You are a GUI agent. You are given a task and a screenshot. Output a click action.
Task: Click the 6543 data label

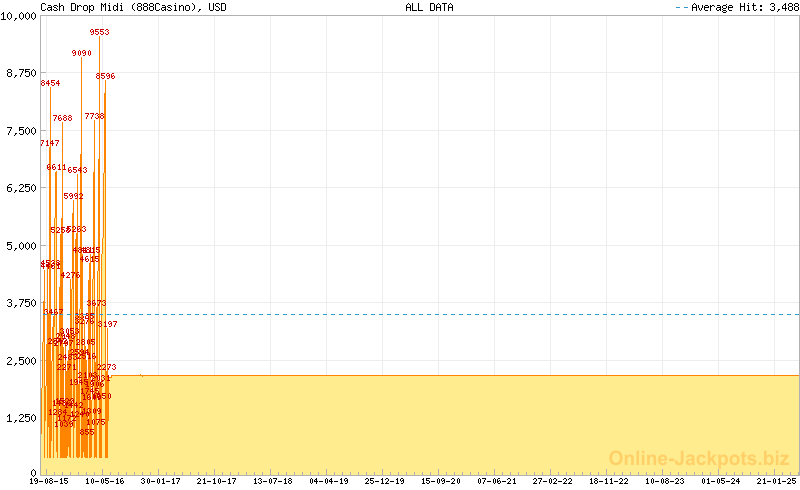[77, 170]
